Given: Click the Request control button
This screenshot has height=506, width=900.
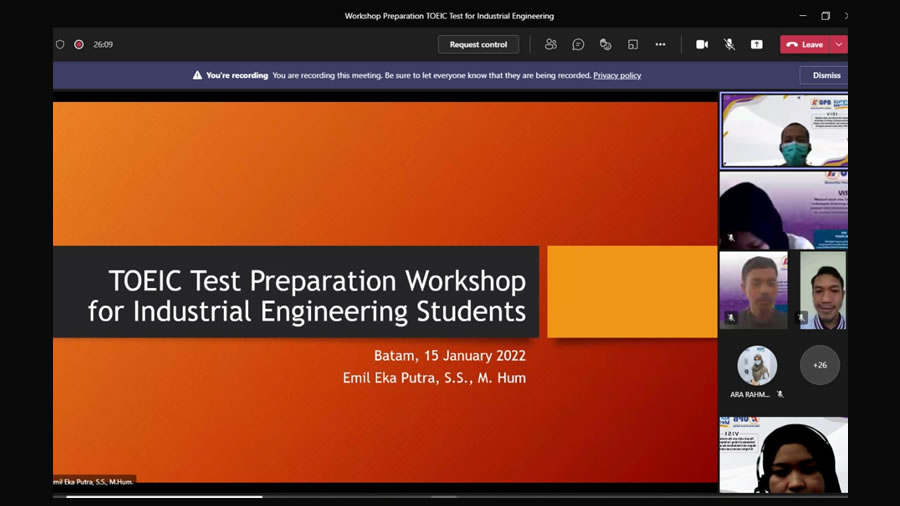Looking at the screenshot, I should pyautogui.click(x=478, y=44).
